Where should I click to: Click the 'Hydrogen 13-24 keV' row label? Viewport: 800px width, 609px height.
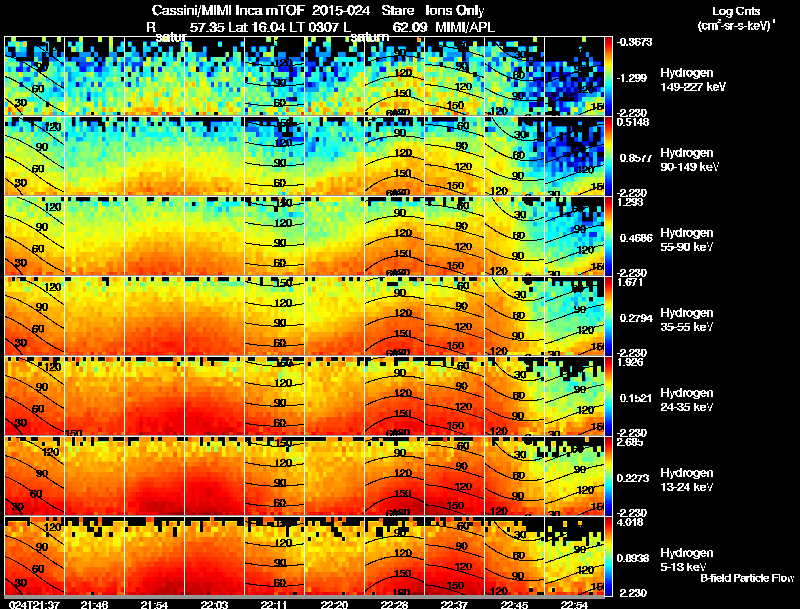coord(687,480)
